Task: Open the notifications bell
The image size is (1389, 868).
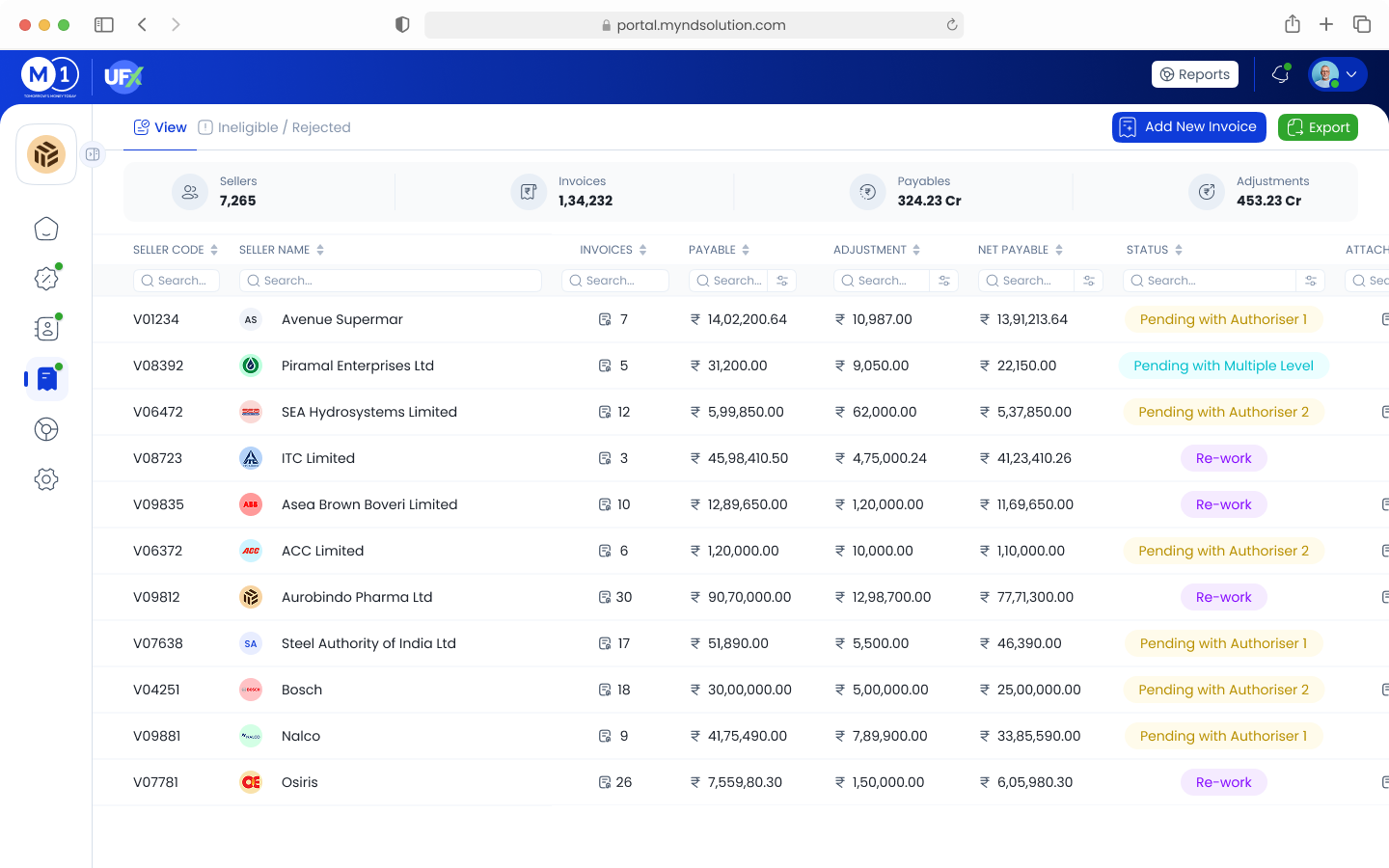Action: point(1281,74)
